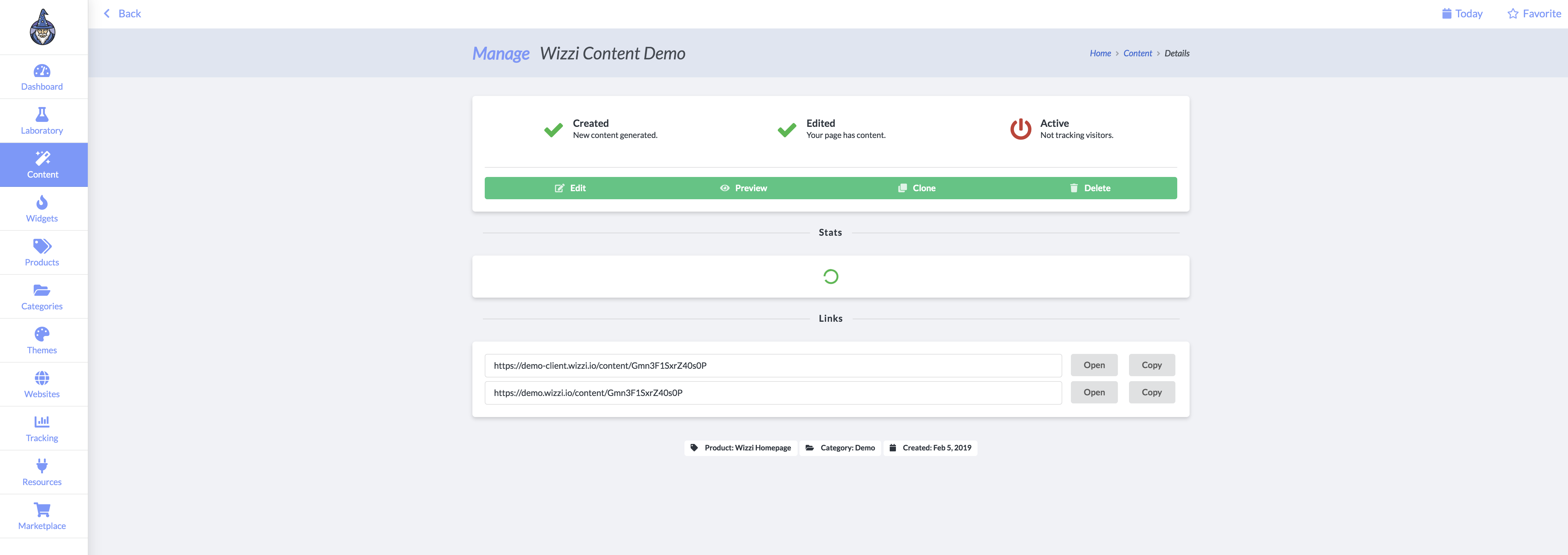Click the Today calendar icon
Screen dimensions: 1568x555
1447,13
